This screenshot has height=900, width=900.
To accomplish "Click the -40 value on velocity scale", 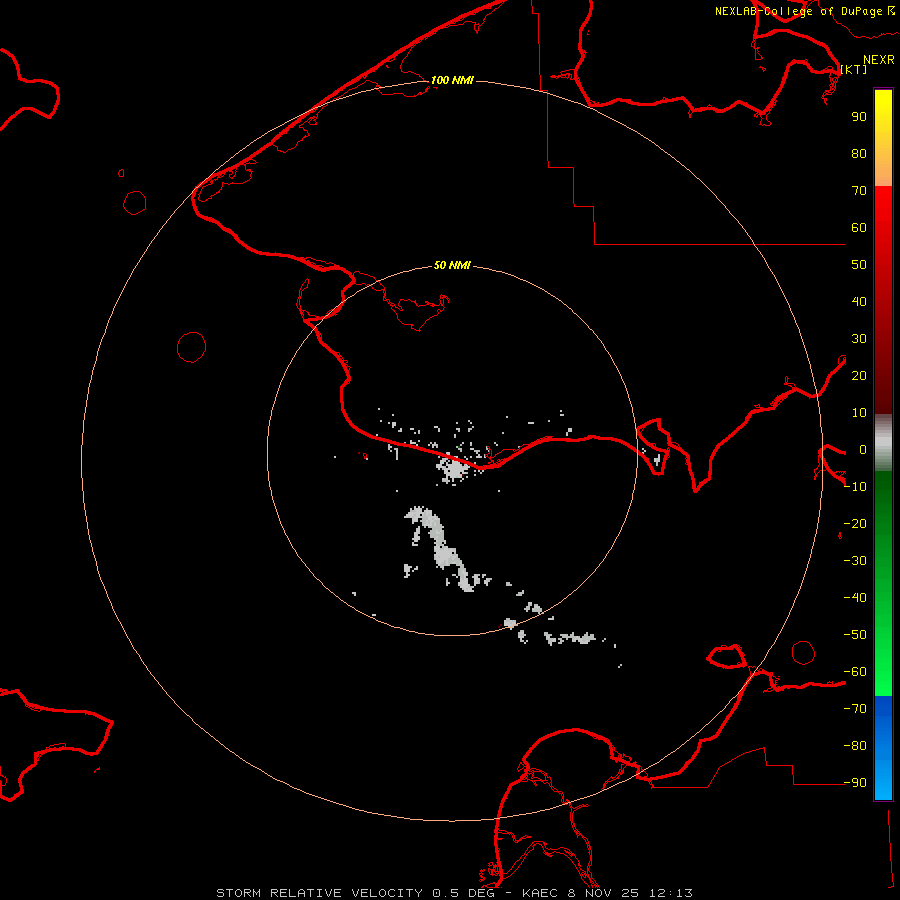I will (855, 598).
